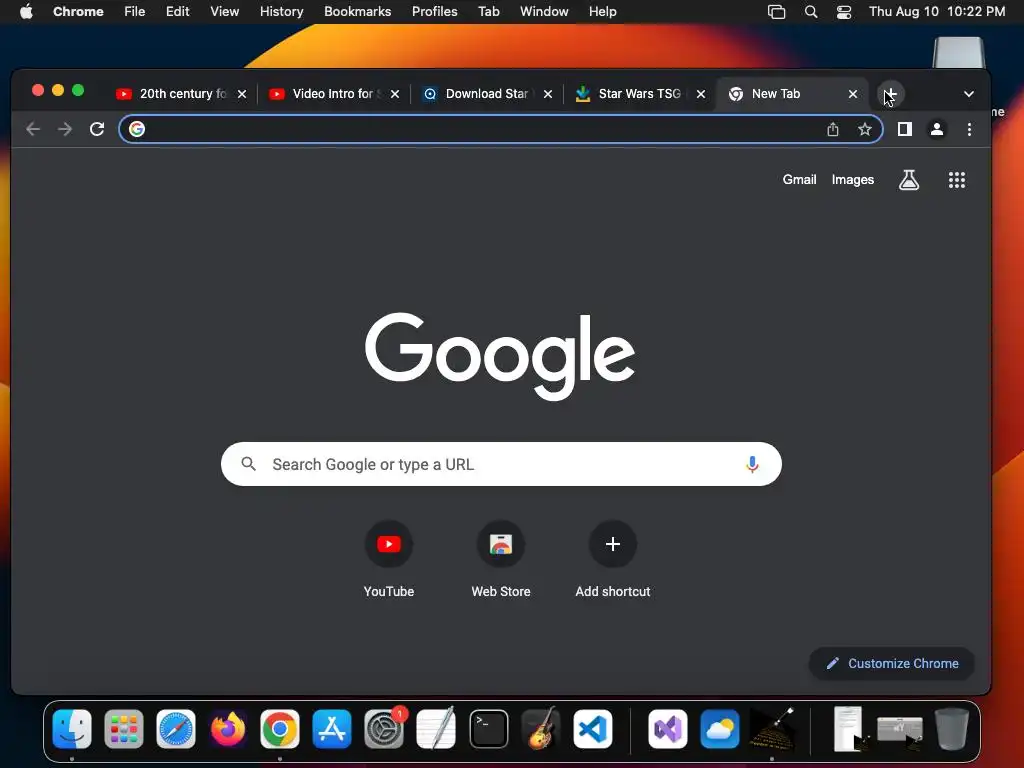Open the View menu
Viewport: 1024px width, 768px height.
pyautogui.click(x=225, y=12)
